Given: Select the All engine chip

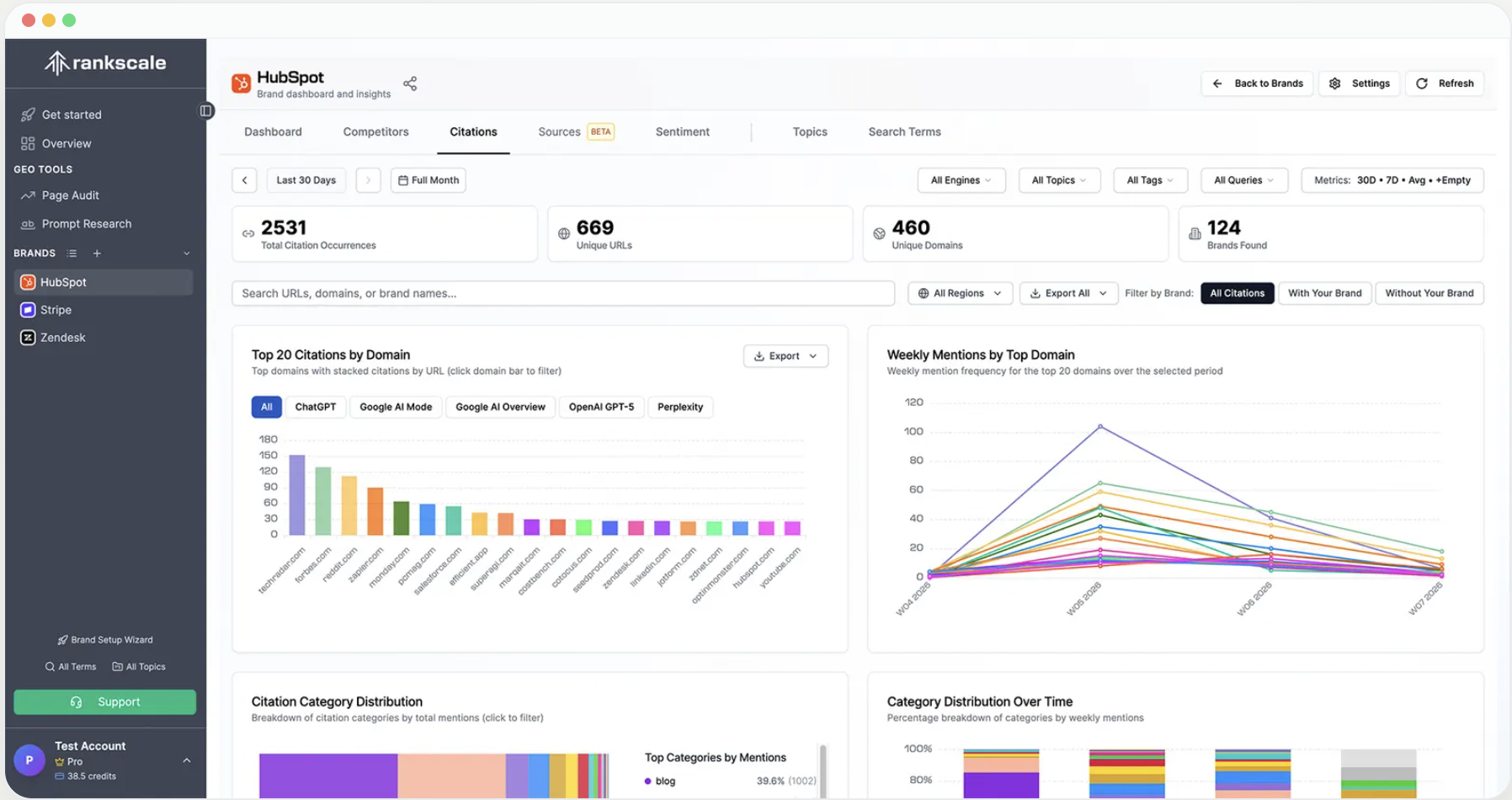Looking at the screenshot, I should tap(267, 407).
